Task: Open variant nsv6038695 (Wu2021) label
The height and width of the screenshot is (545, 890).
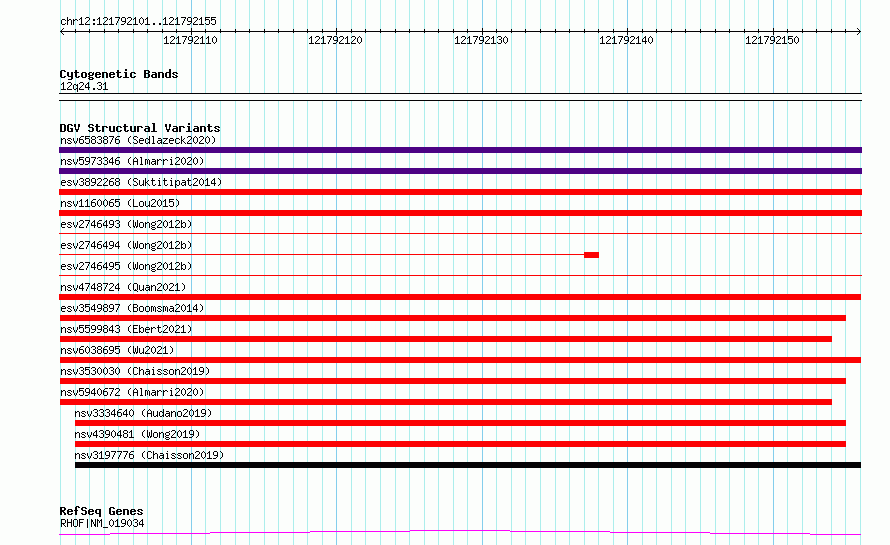Action: pyautogui.click(x=117, y=350)
